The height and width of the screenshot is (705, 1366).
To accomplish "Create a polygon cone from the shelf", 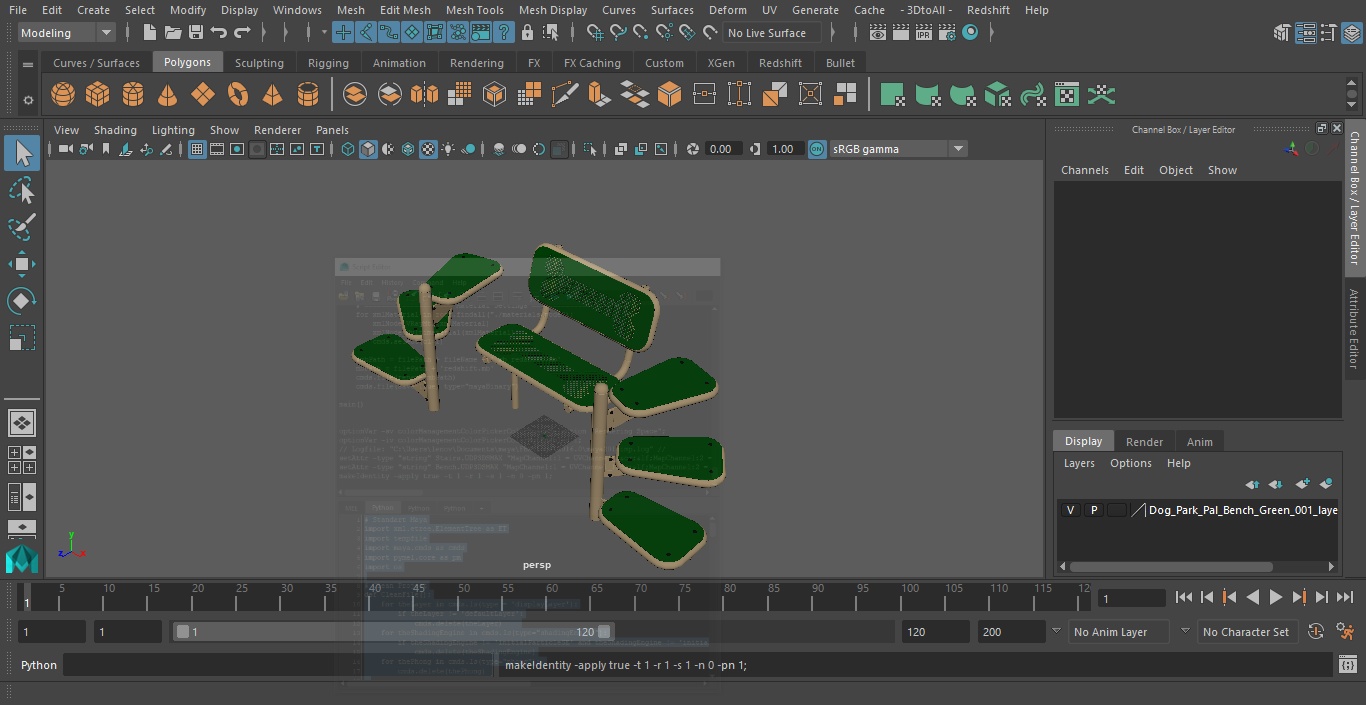I will tap(168, 95).
